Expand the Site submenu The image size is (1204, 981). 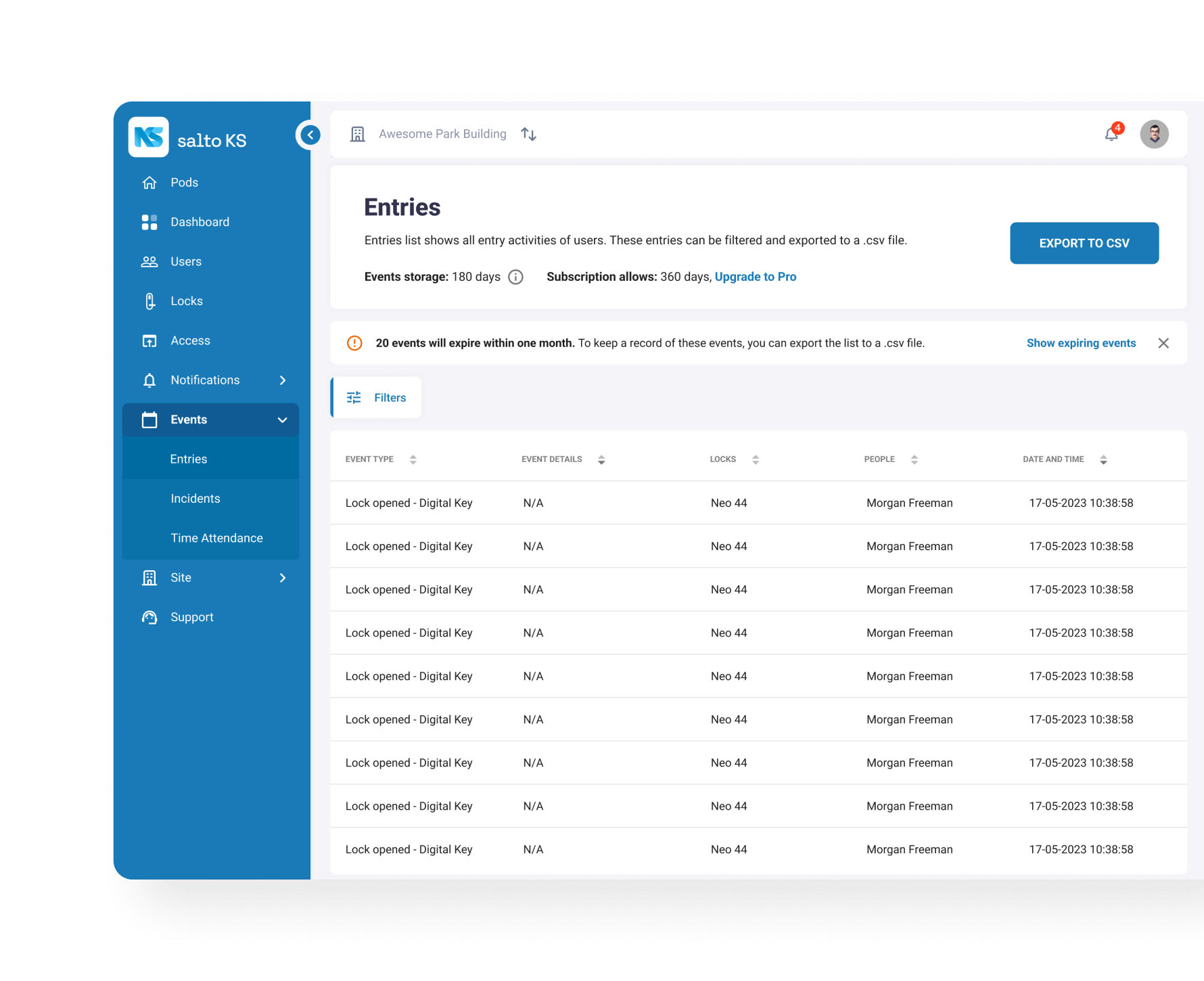pyautogui.click(x=283, y=578)
